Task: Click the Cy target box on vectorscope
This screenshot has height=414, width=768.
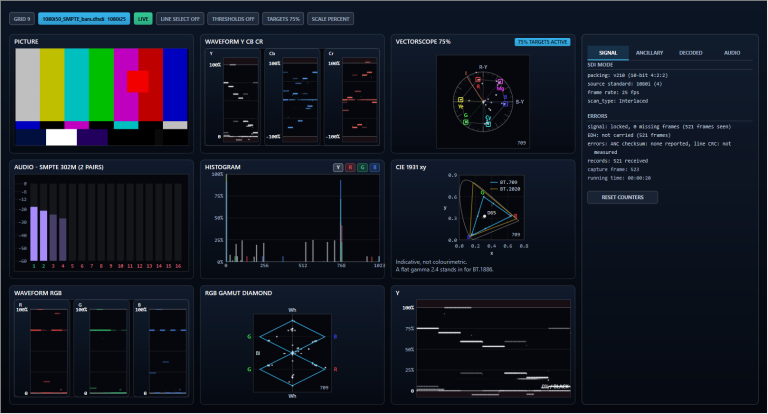Action: 487,123
